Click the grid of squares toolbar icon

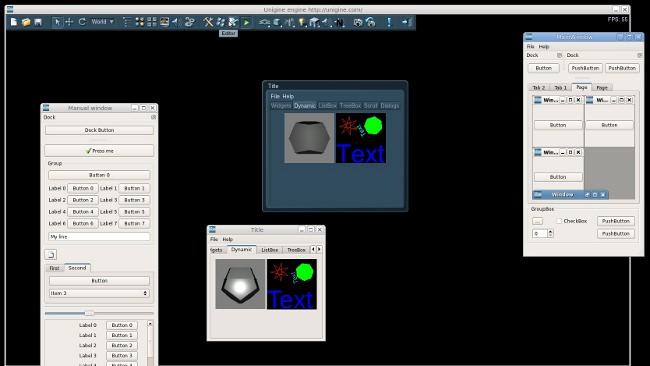[152, 22]
